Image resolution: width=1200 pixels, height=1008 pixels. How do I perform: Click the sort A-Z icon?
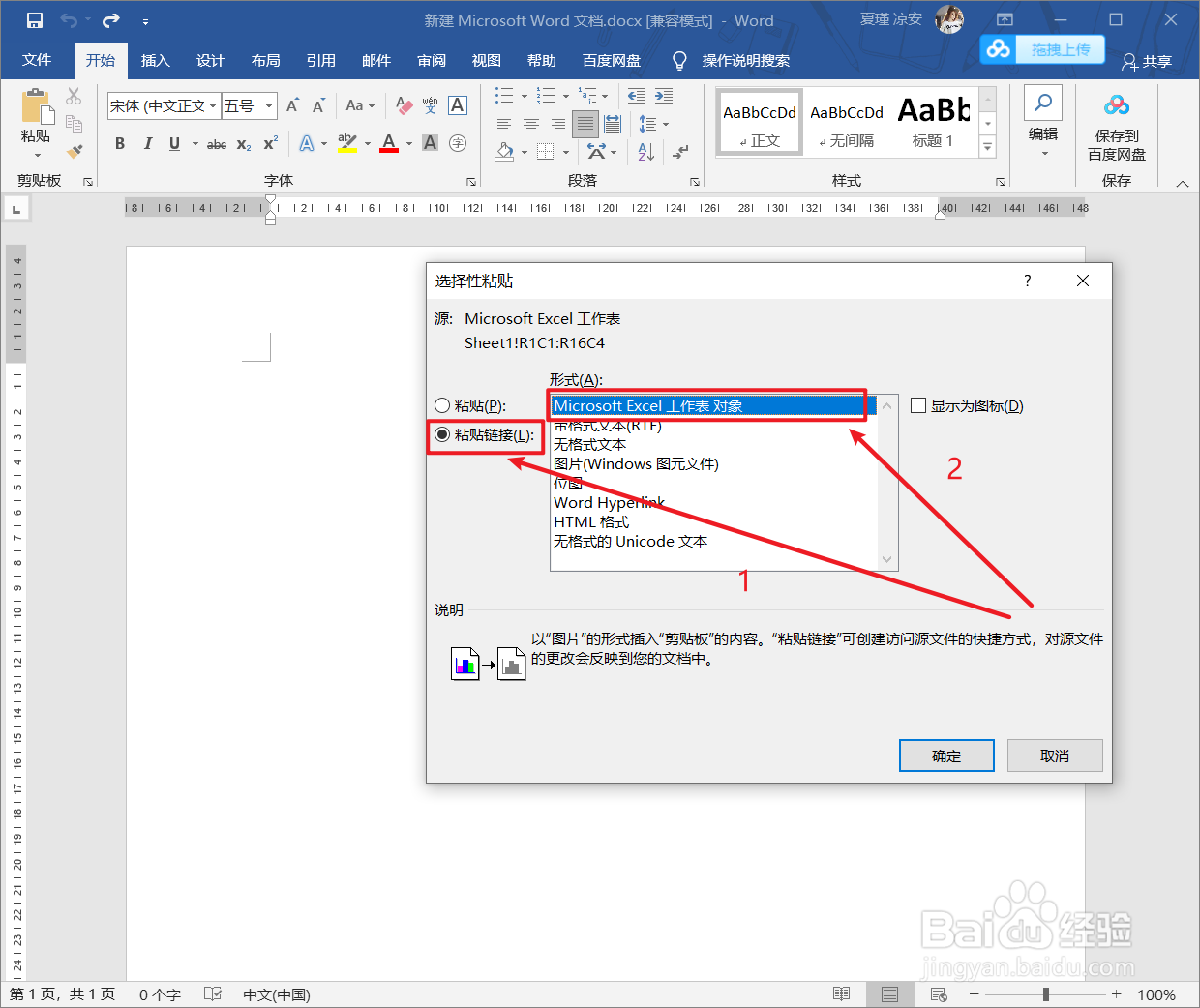coord(646,151)
